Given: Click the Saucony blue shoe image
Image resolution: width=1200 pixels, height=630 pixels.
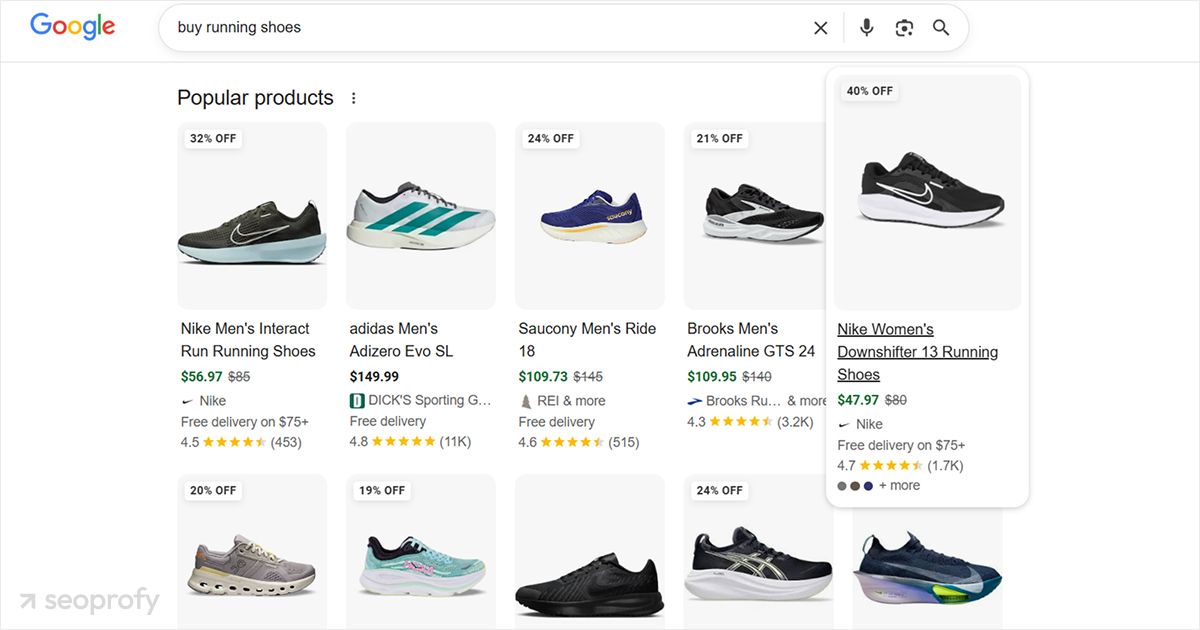Looking at the screenshot, I should (589, 215).
